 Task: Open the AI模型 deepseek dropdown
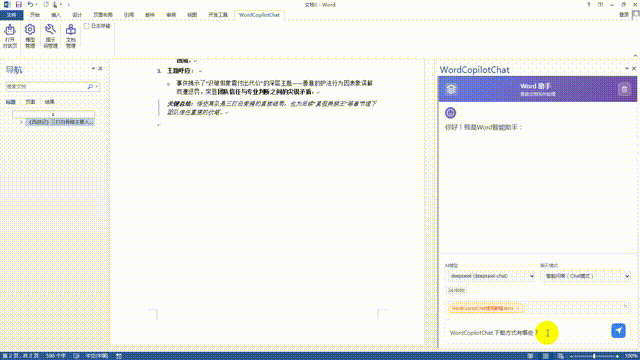(490, 276)
